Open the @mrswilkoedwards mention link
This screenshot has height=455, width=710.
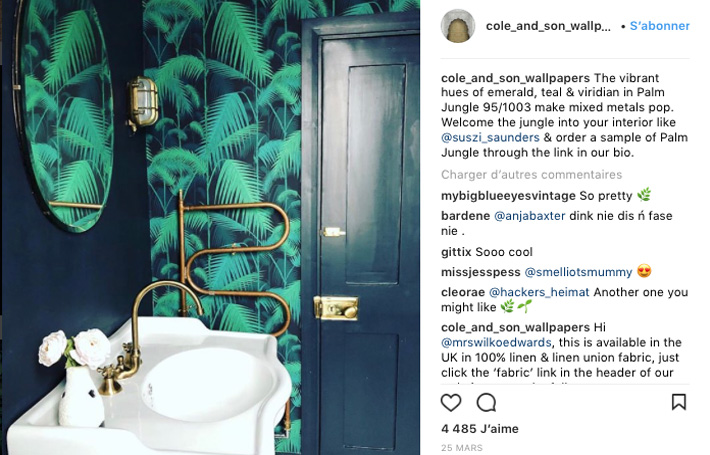tap(496, 343)
